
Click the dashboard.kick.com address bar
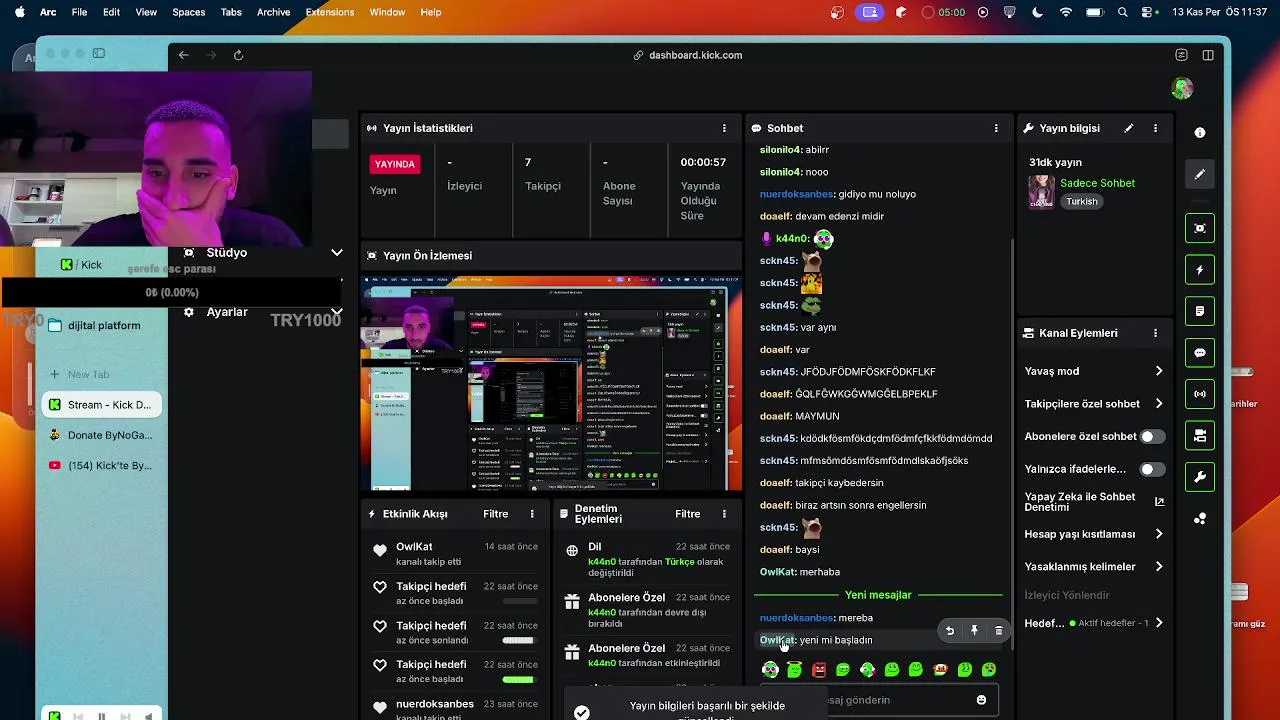click(x=688, y=55)
